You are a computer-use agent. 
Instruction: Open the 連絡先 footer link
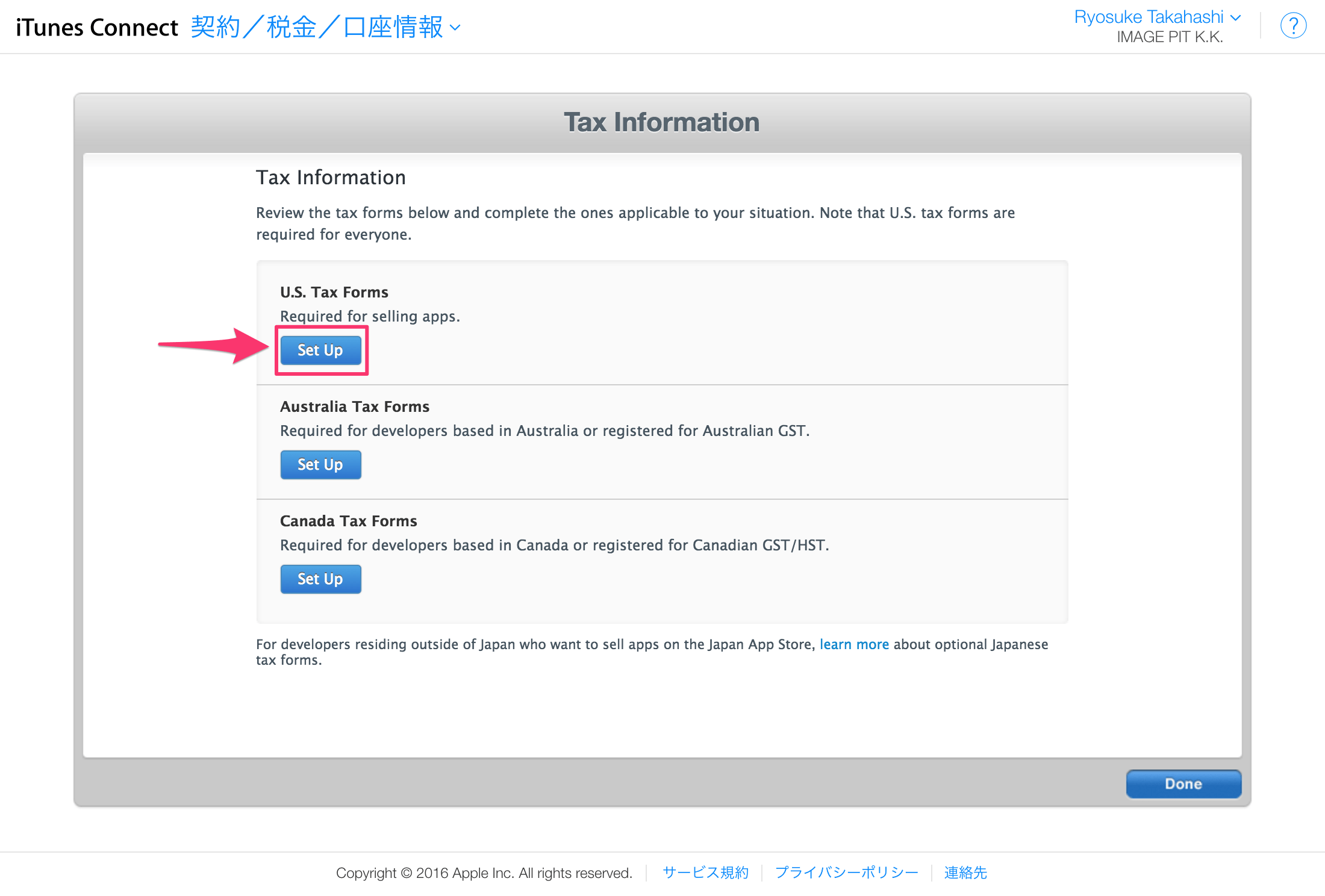(965, 873)
